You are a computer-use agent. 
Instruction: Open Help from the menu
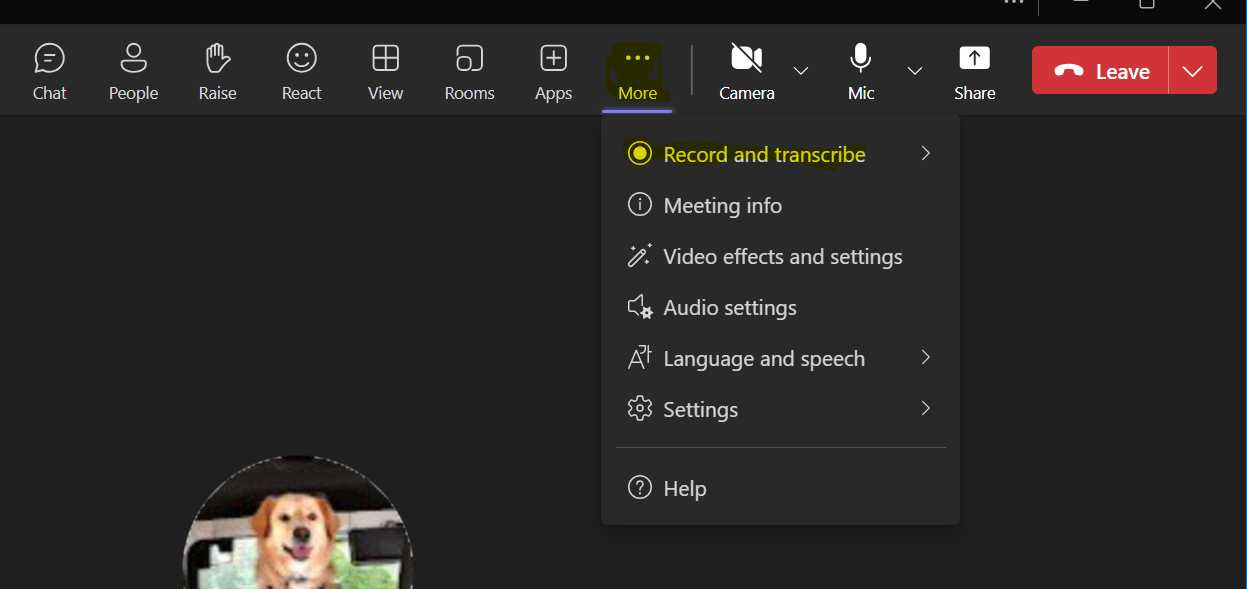pos(780,488)
